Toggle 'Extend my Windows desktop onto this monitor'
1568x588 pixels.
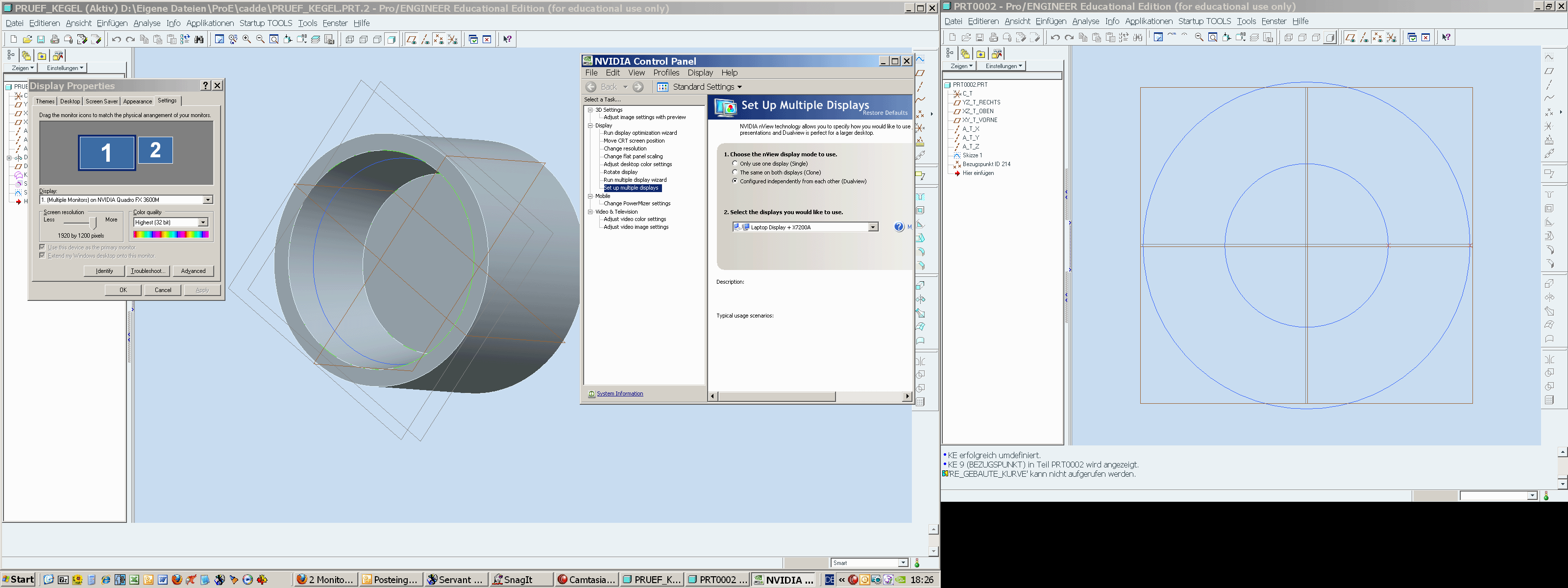tap(42, 256)
